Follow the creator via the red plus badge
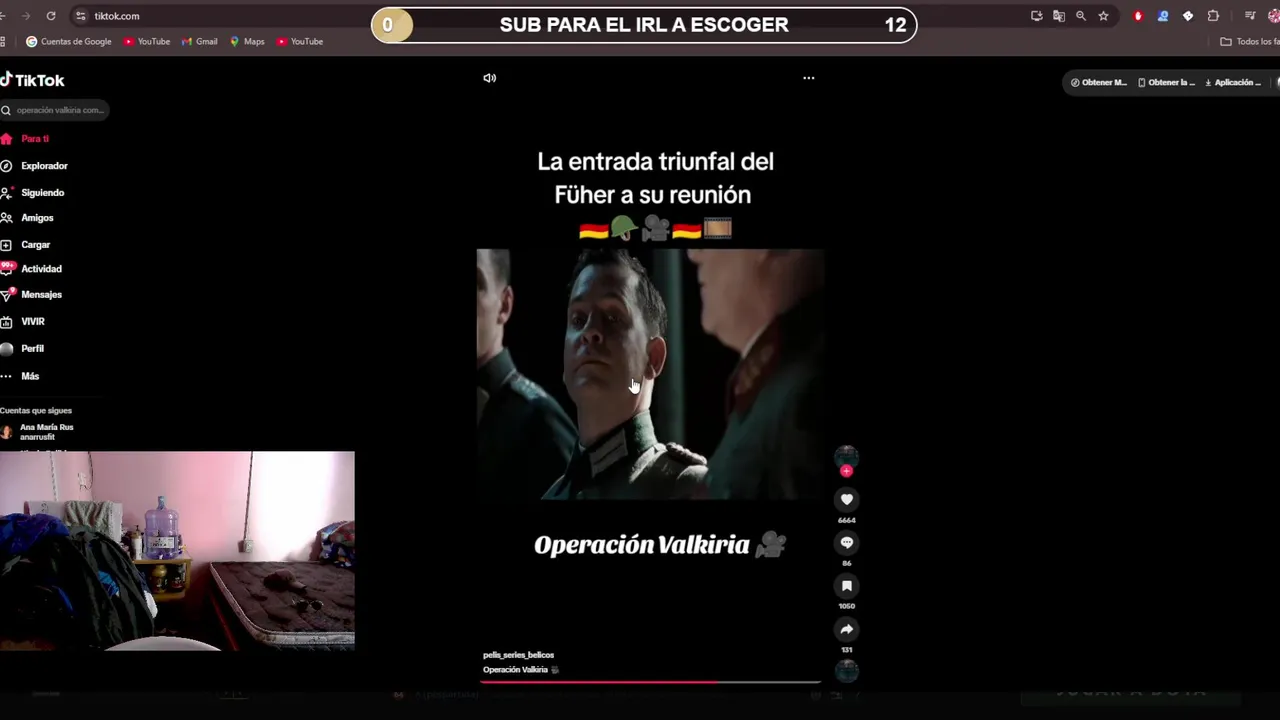The image size is (1280, 720). 847,471
